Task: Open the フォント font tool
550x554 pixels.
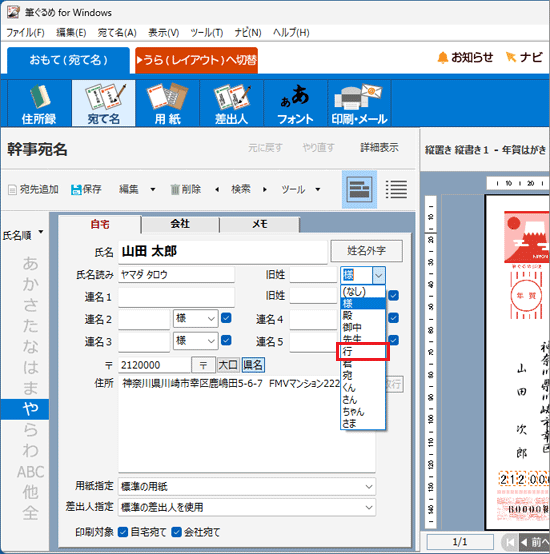Action: coord(295,103)
